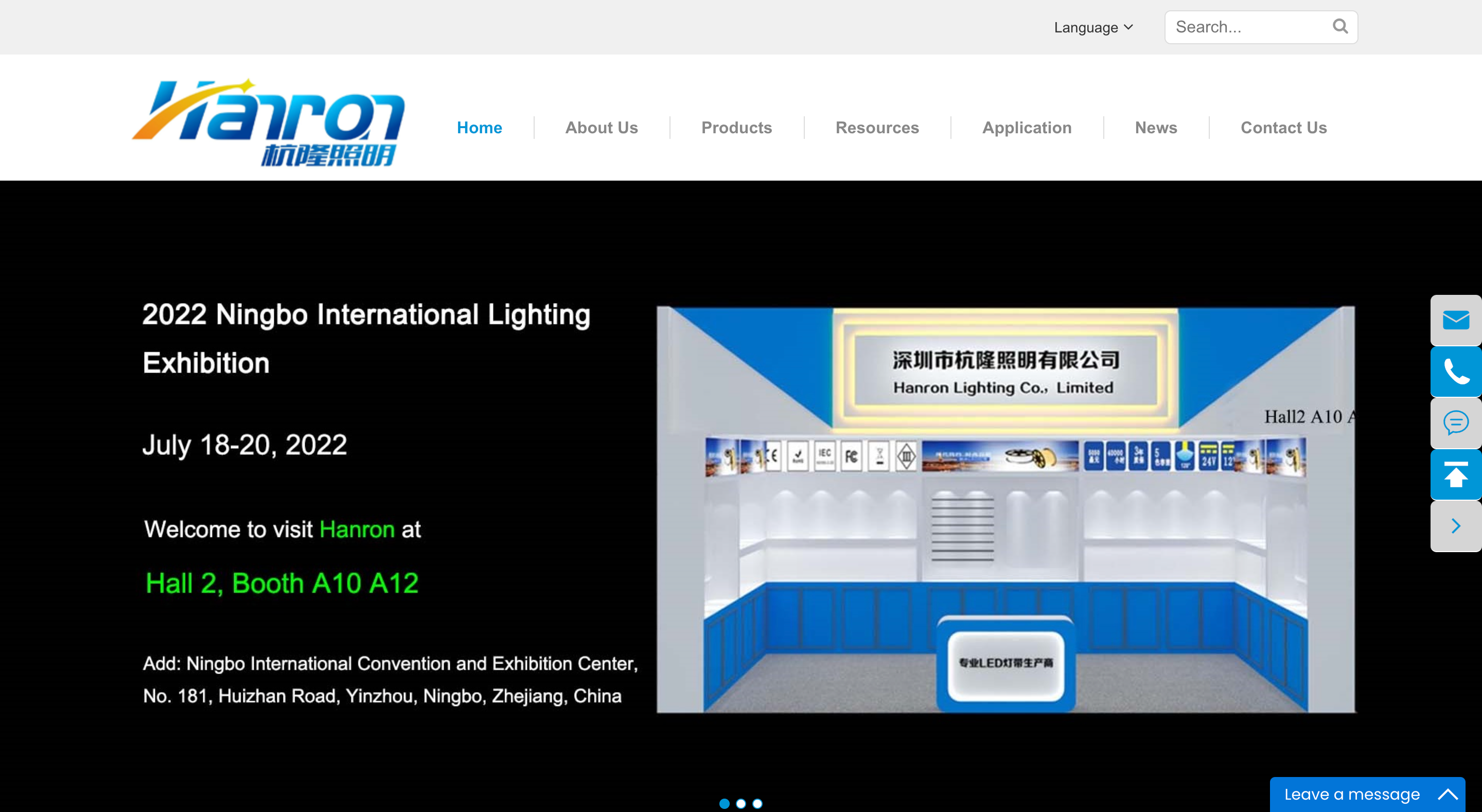Click the "July 18-20, 2022" date text
This screenshot has width=1482, height=812.
point(244,445)
